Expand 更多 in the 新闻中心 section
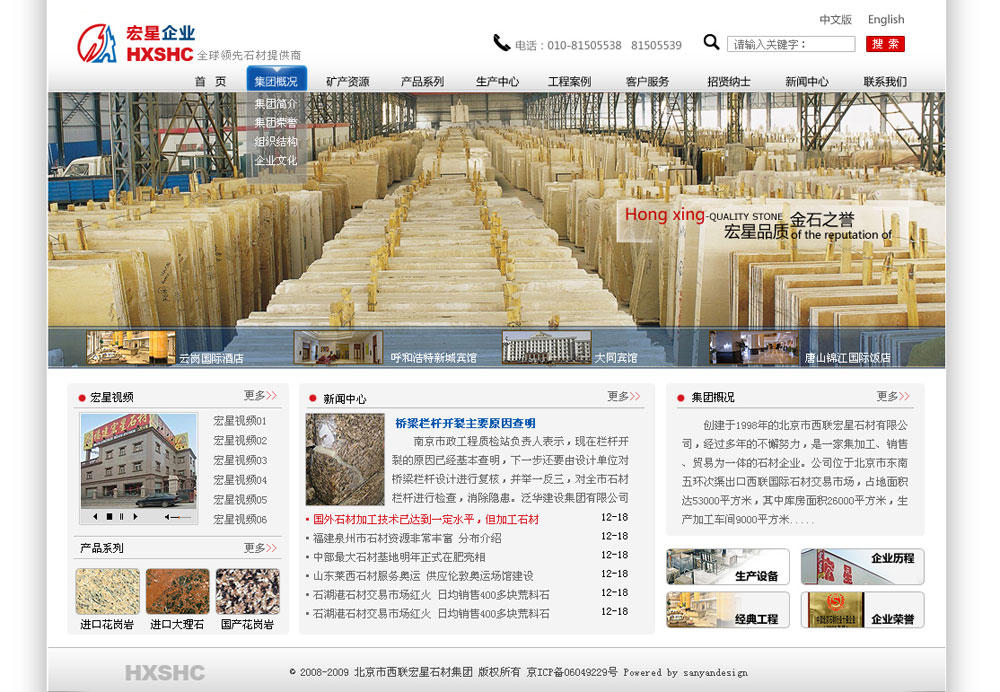The width and height of the screenshot is (1000, 692). tap(623, 397)
